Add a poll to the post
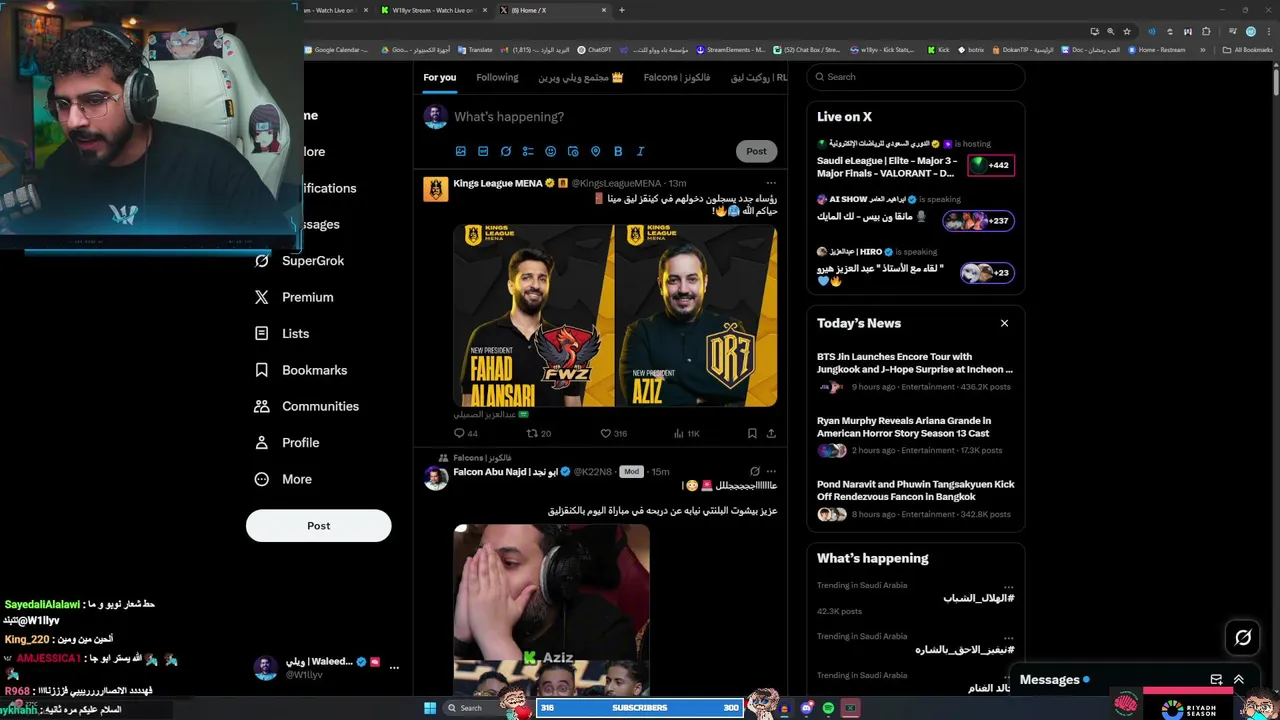This screenshot has width=1280, height=720. 528,151
